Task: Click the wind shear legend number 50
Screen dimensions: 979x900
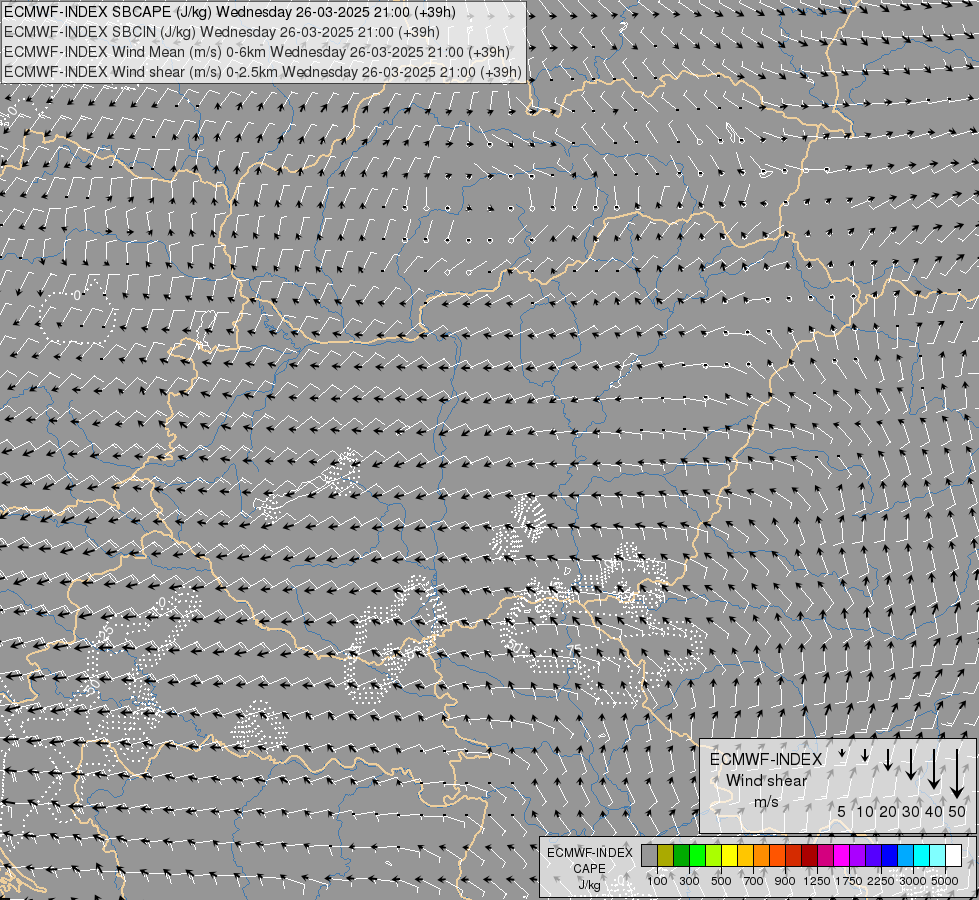Action: click(957, 811)
